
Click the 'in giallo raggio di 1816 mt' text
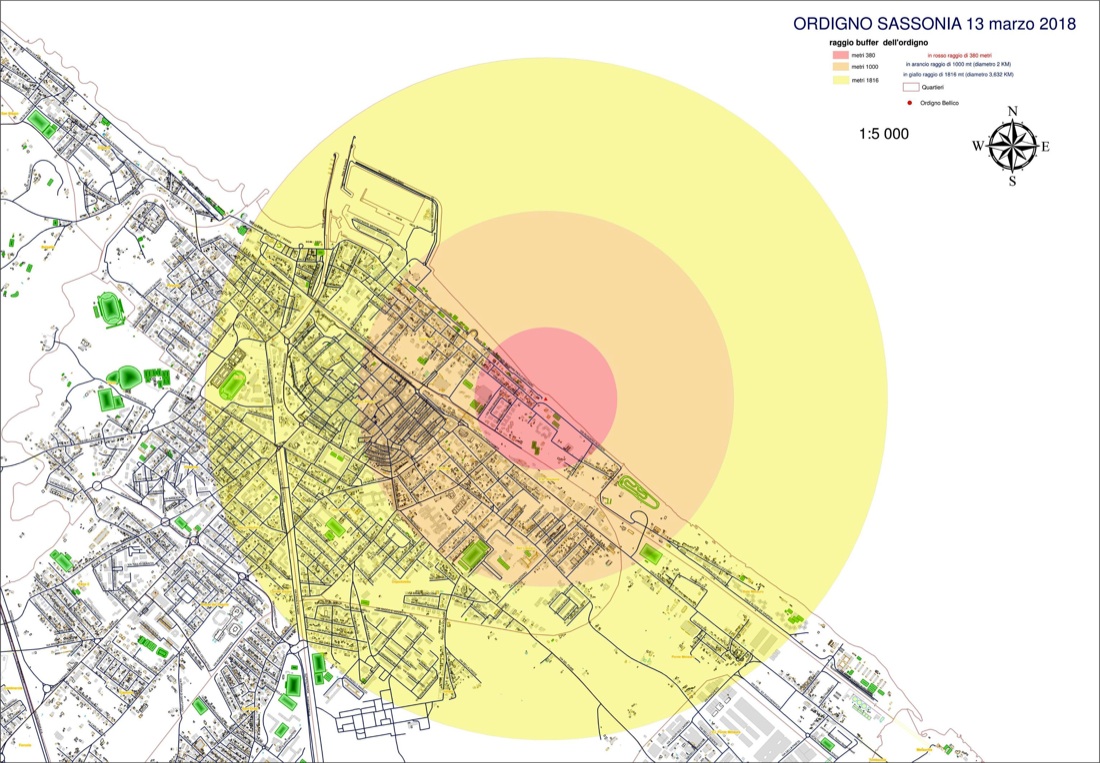(958, 75)
